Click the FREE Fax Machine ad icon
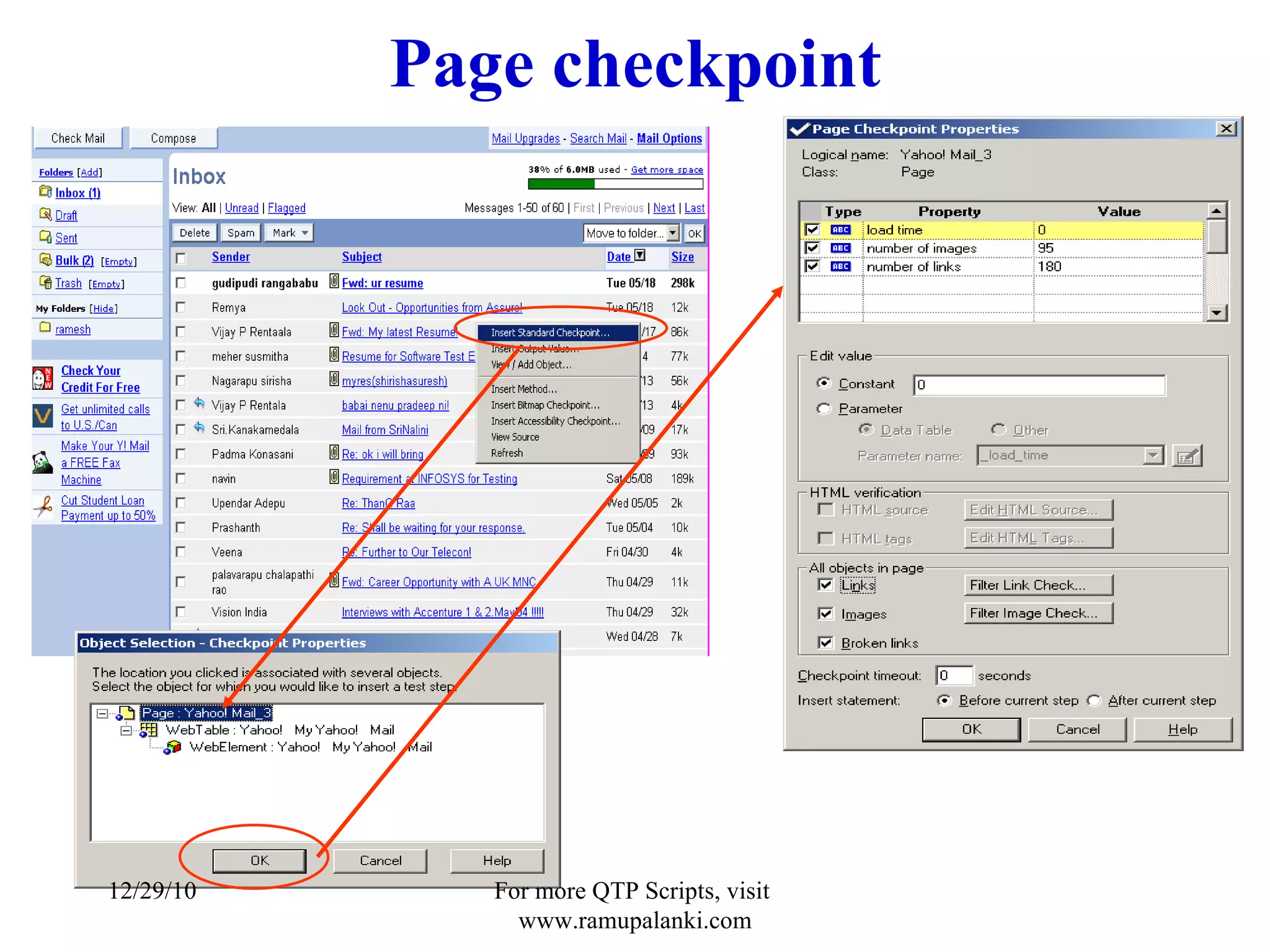The height and width of the screenshot is (952, 1270). pos(42,462)
